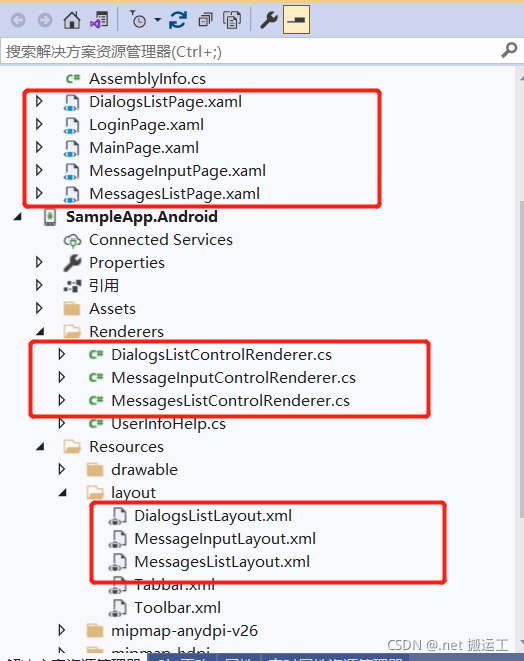524x661 pixels.
Task: Expand LoginPage.xaml node
Action: tap(39, 124)
